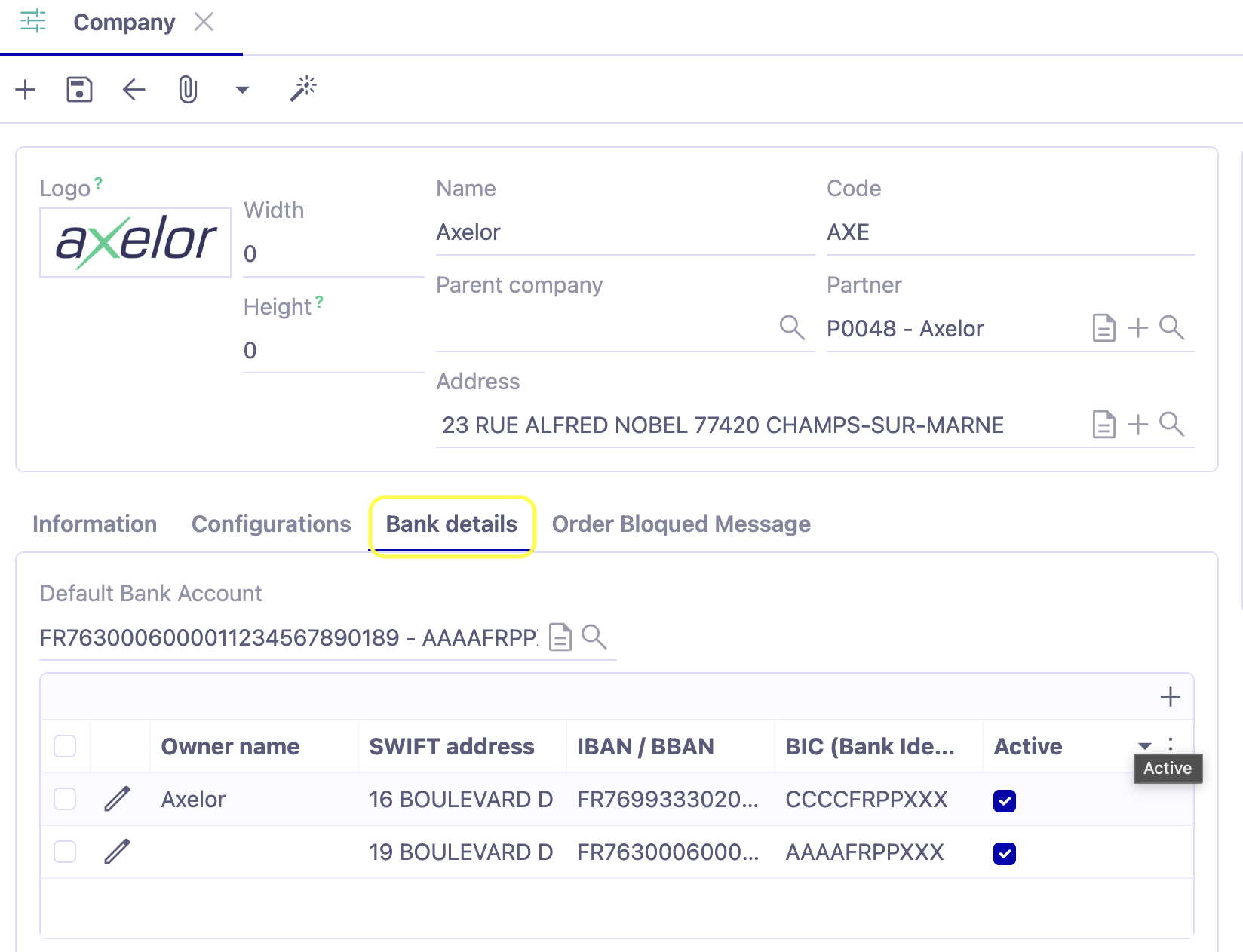1243x952 pixels.
Task: Create a new company record
Action: pyautogui.click(x=26, y=89)
